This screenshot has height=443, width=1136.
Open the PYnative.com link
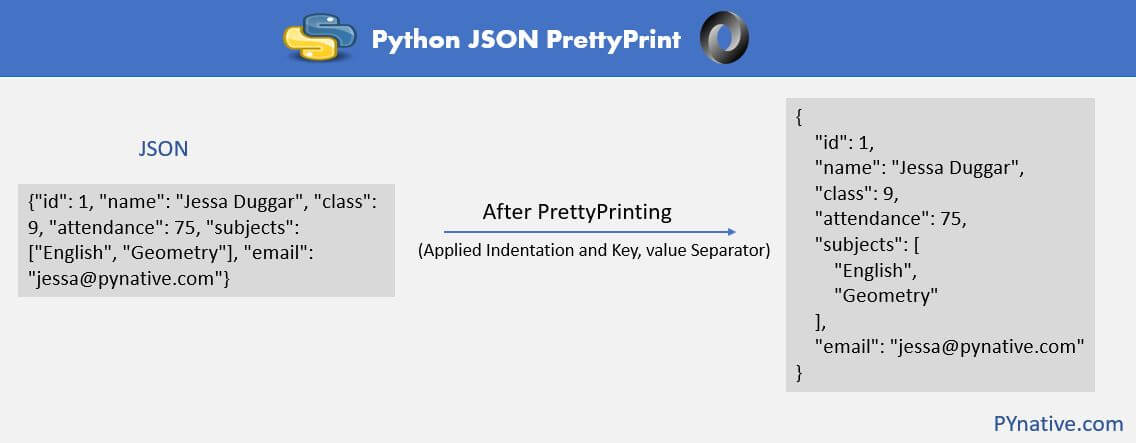[x=1058, y=423]
